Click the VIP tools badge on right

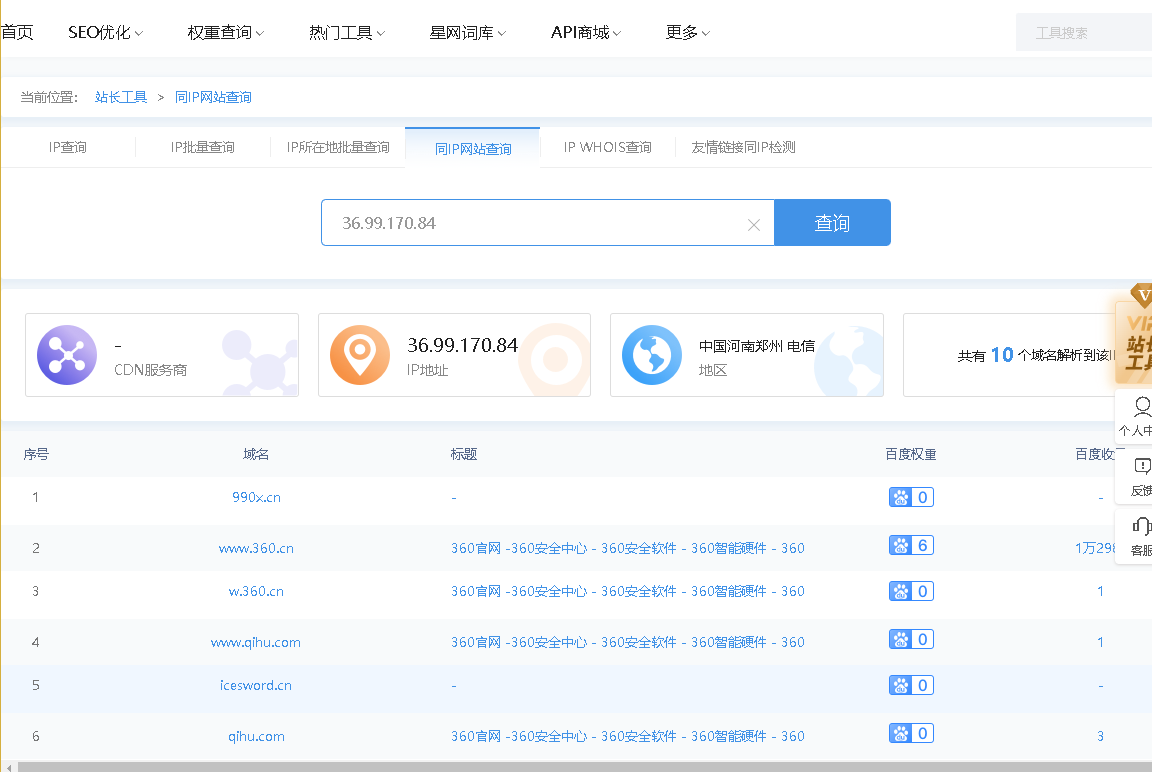[1133, 344]
